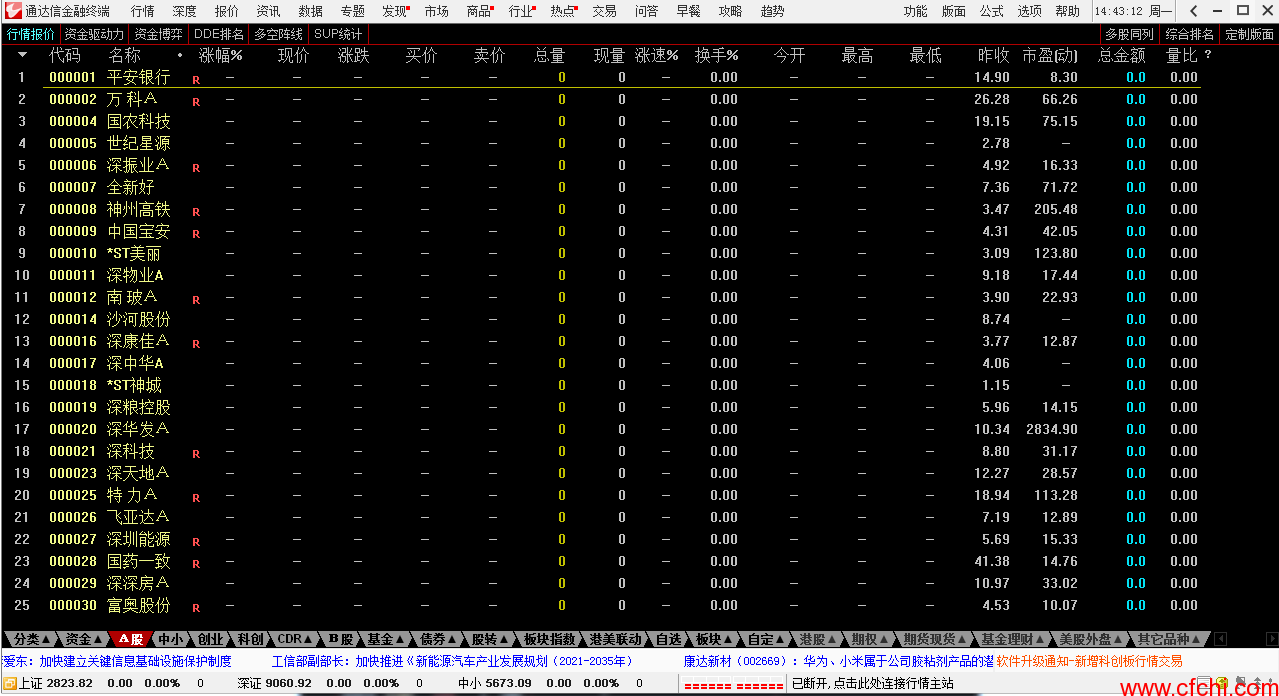This screenshot has height=696, width=1279.
Task: Switch to the DDE排名 tab
Action: [219, 33]
